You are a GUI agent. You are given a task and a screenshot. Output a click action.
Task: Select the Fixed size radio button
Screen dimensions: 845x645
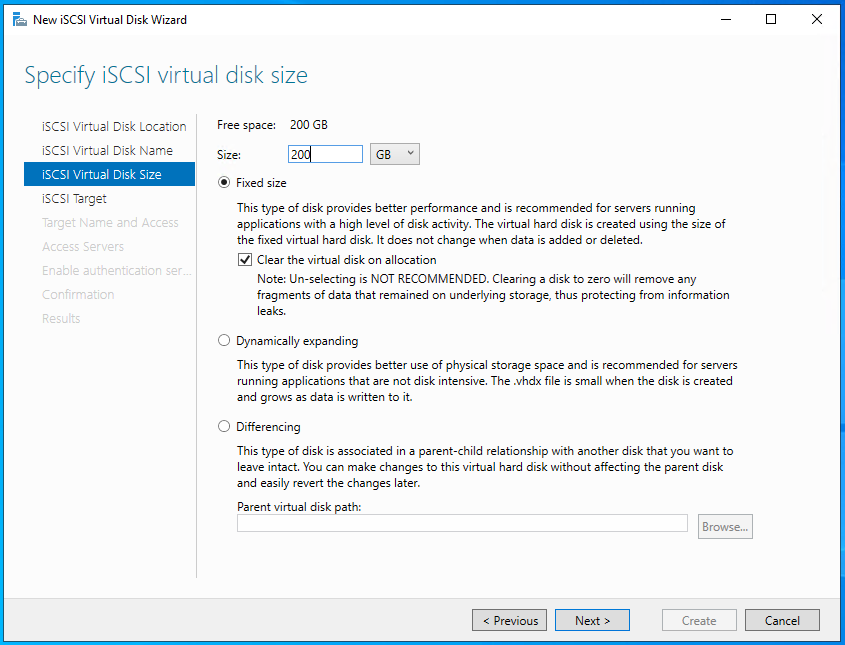224,183
